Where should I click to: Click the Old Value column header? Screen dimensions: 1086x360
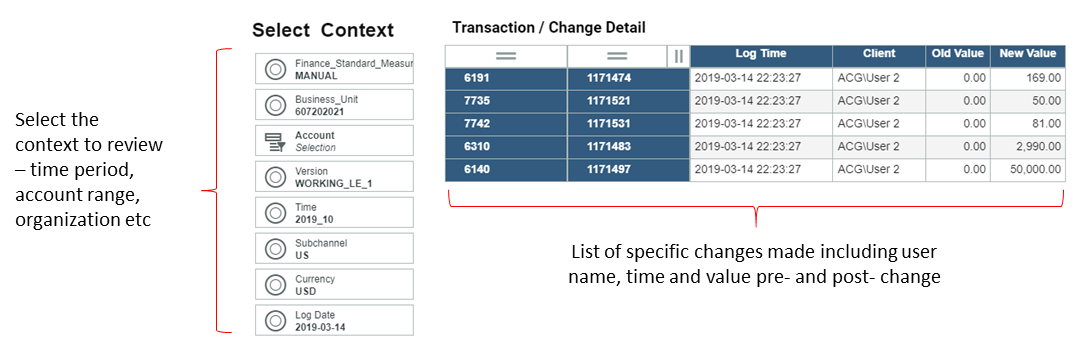[958, 55]
